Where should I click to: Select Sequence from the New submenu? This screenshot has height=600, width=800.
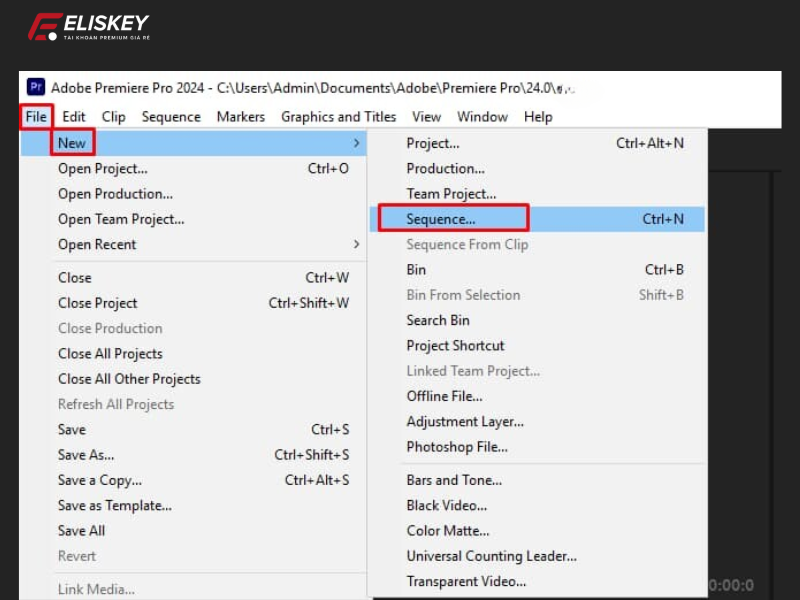[440, 218]
